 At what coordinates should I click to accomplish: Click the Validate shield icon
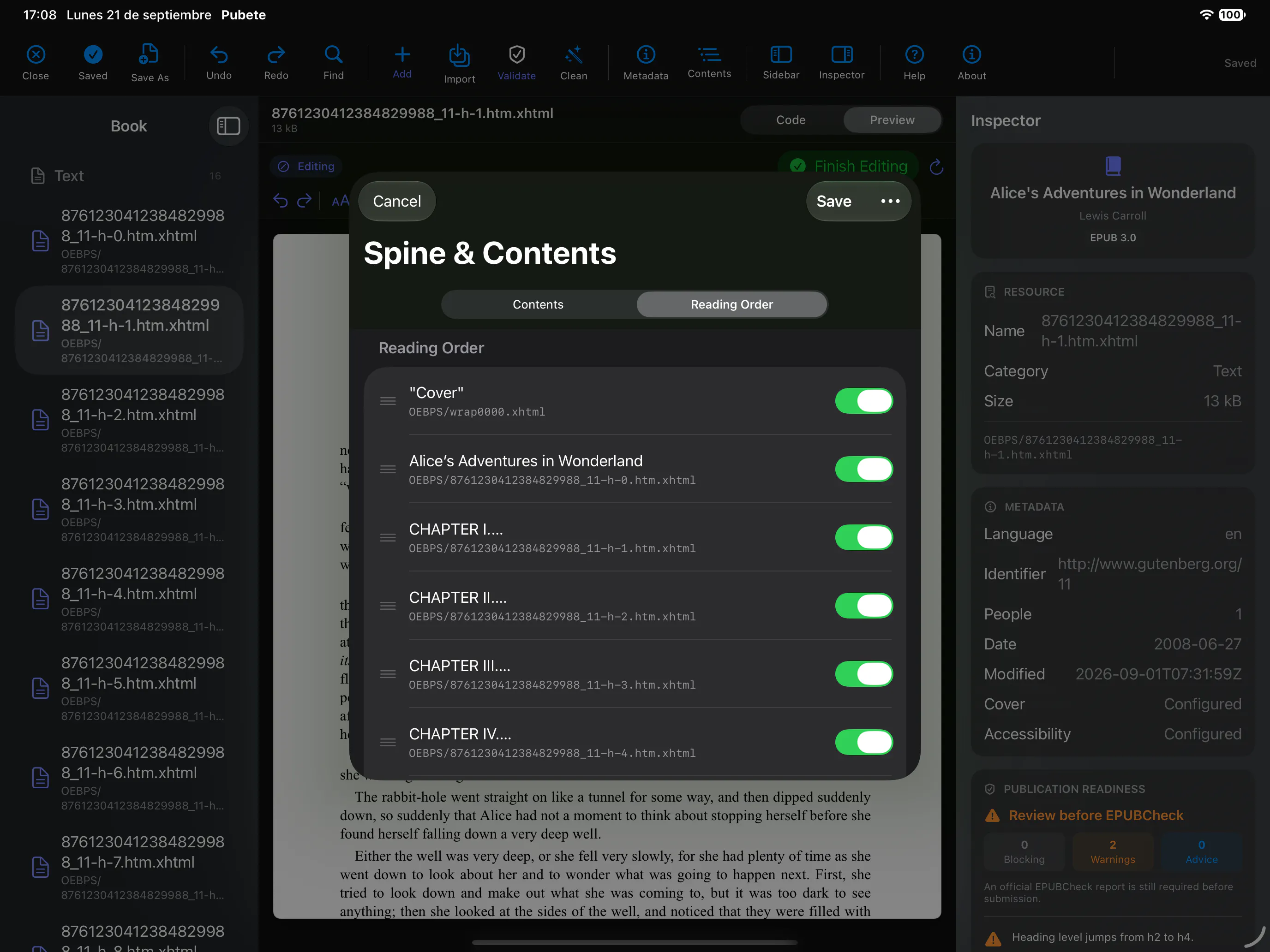click(x=516, y=55)
